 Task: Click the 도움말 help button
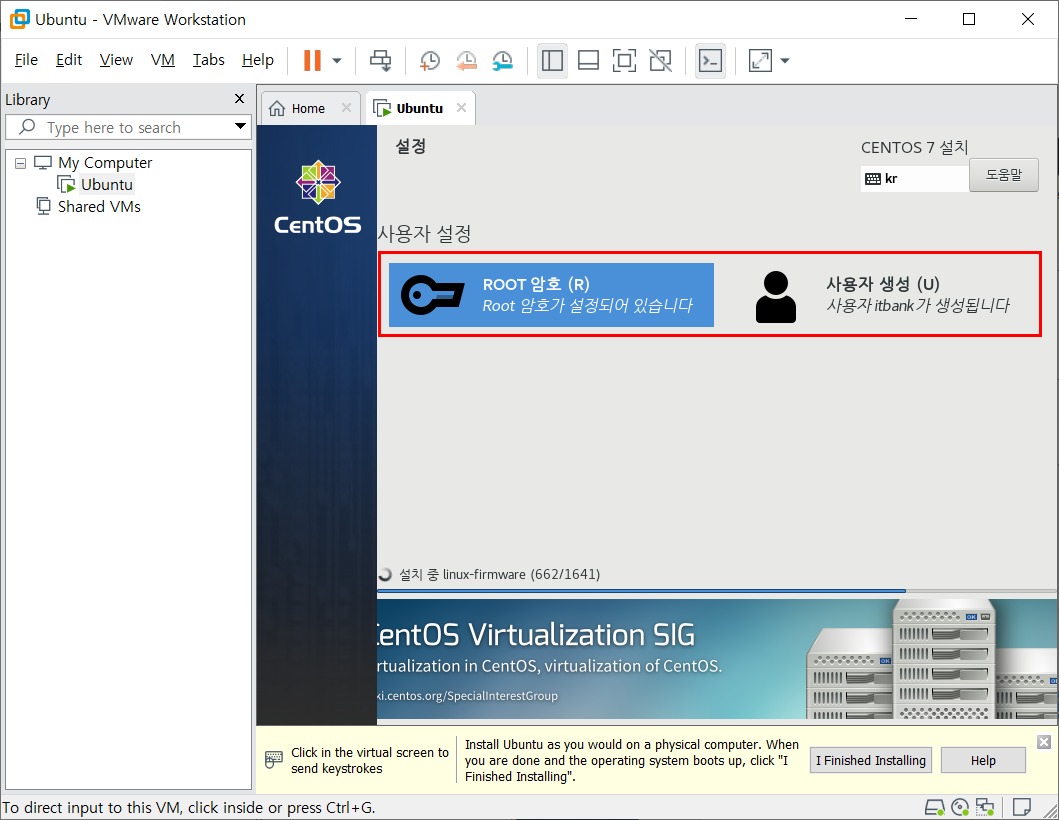[1004, 175]
